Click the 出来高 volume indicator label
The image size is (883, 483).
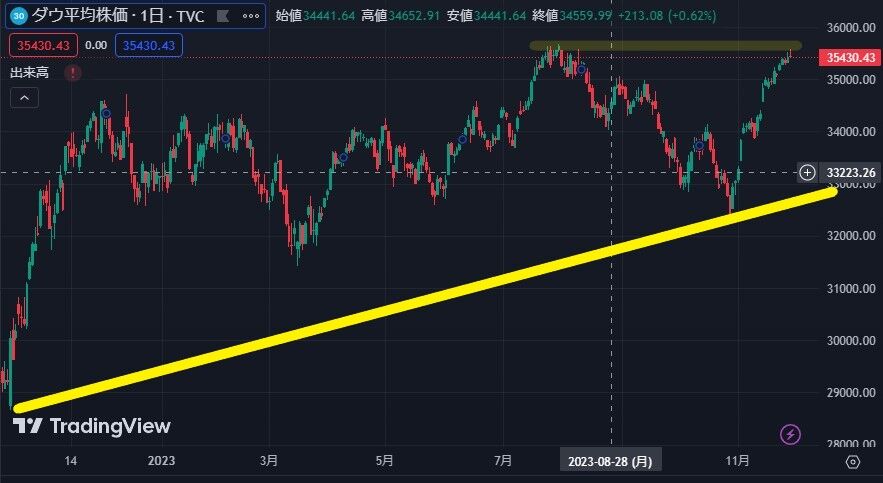[29, 73]
